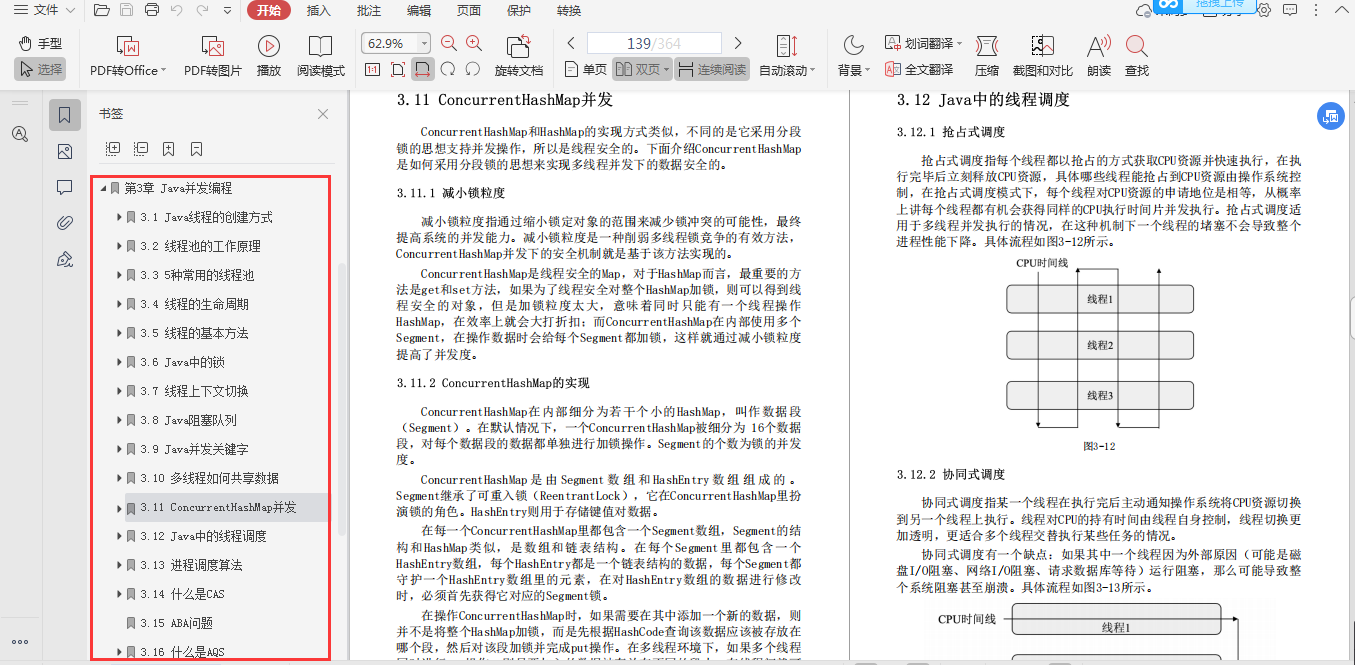Go to next page arrow
Viewport: 1355px width, 665px height.
738,43
